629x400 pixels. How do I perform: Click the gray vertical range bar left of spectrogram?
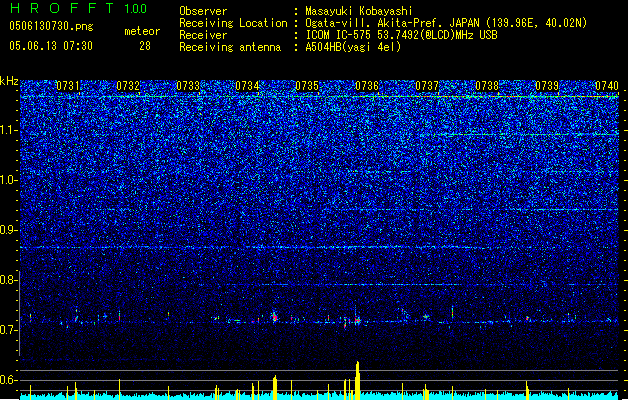(x=19, y=313)
